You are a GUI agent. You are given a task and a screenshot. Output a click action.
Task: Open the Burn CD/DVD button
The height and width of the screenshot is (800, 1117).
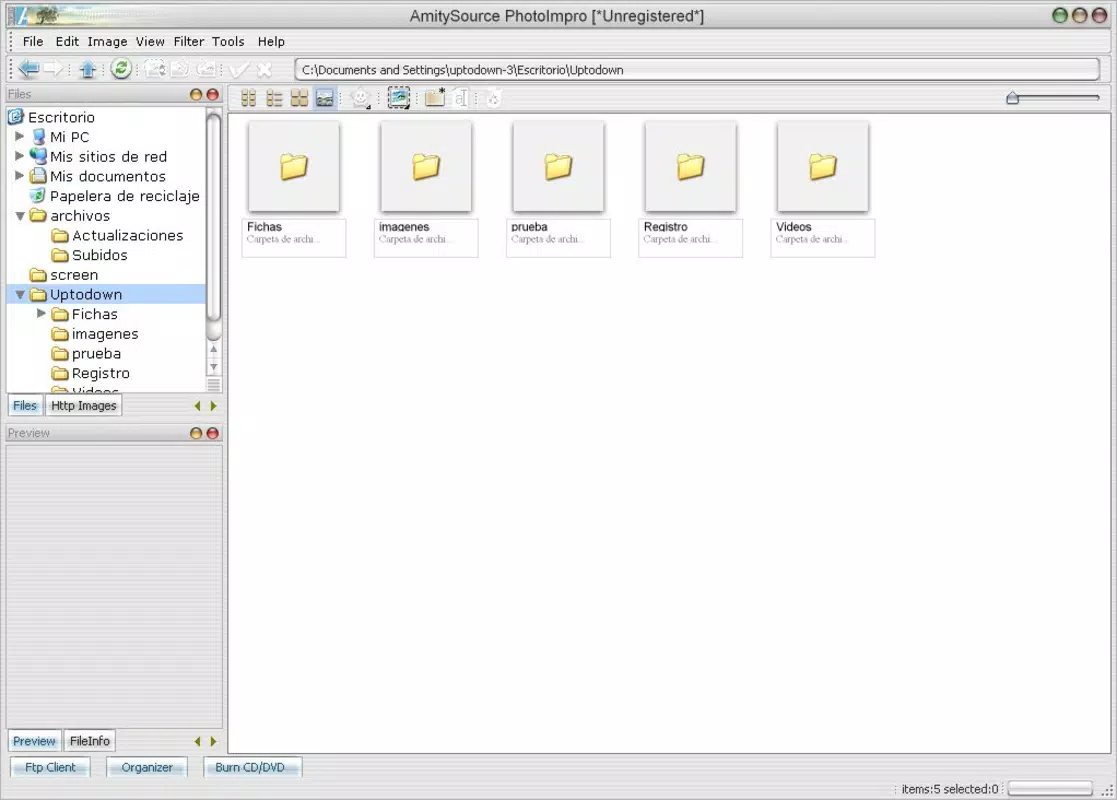pos(250,767)
